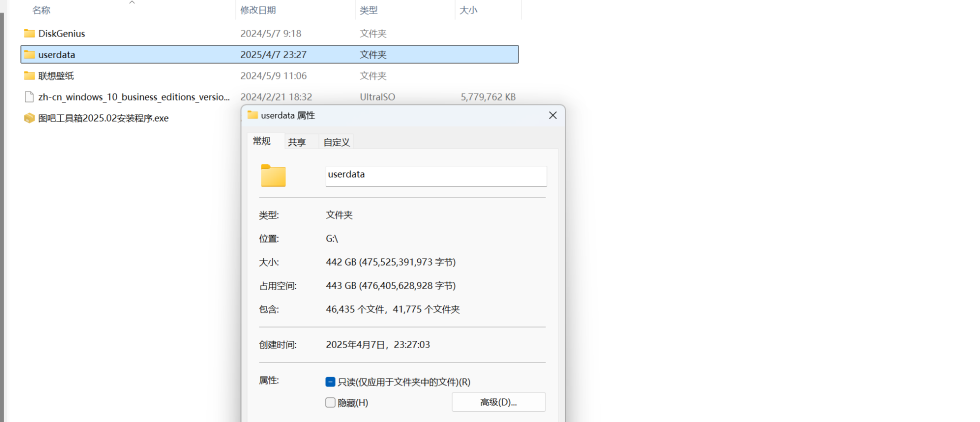Click the UltraISO type cell

point(378,97)
